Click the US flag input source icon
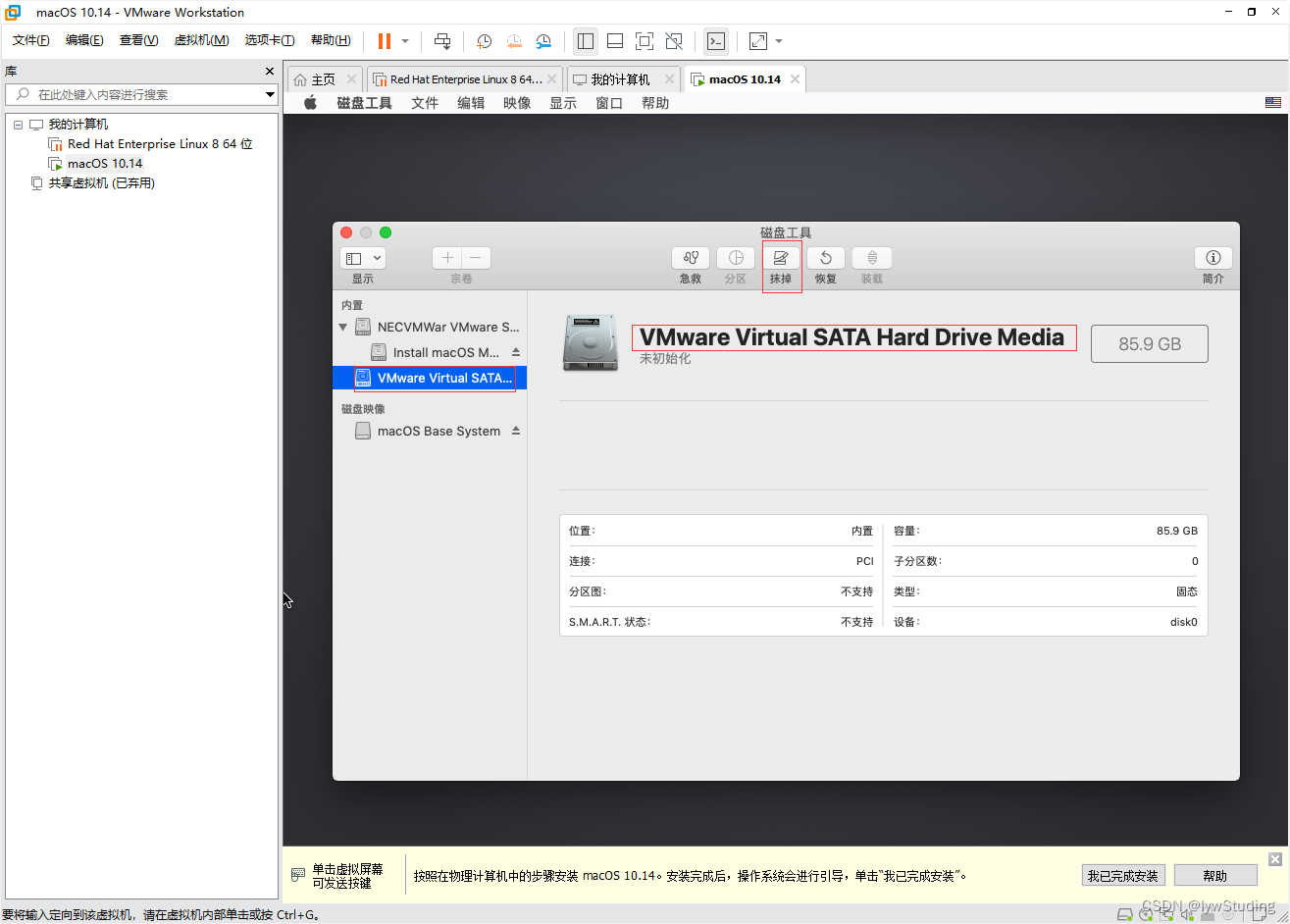This screenshot has width=1290, height=924. tap(1273, 103)
